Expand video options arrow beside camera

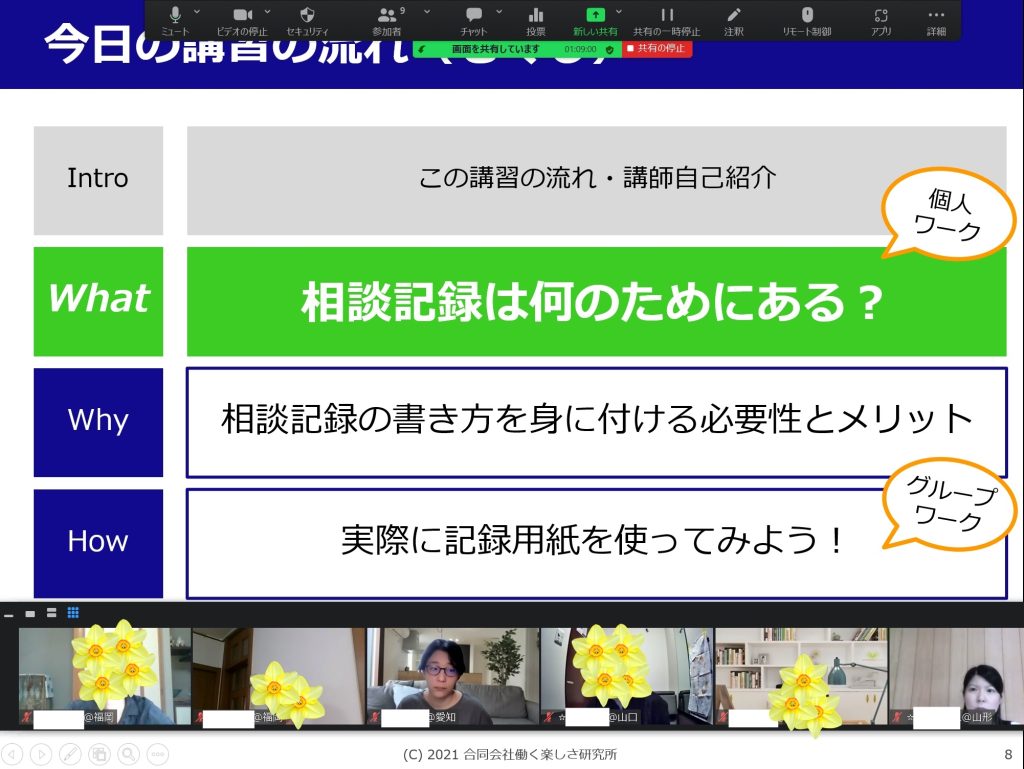267,12
